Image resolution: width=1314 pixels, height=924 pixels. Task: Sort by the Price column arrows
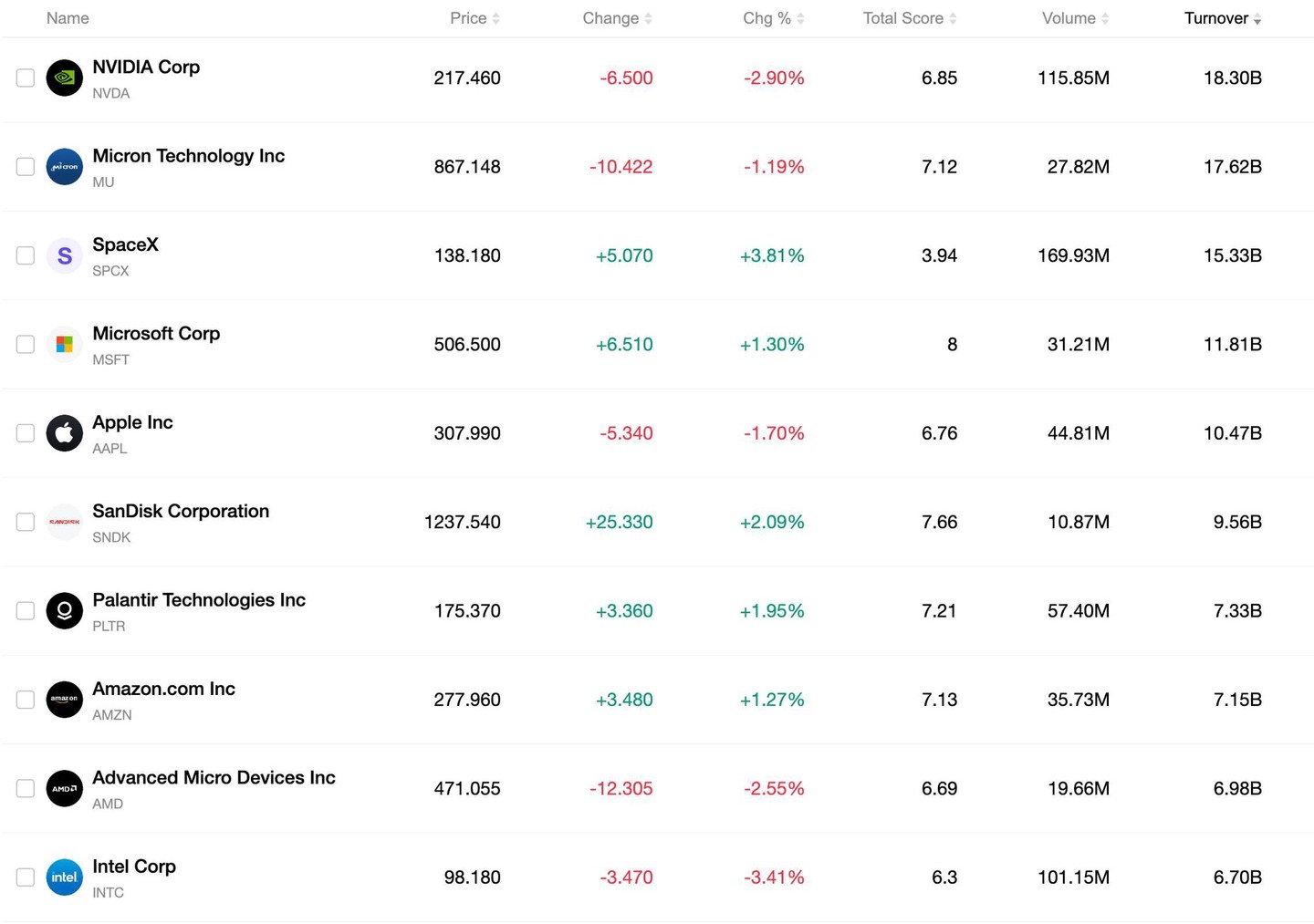(x=496, y=18)
